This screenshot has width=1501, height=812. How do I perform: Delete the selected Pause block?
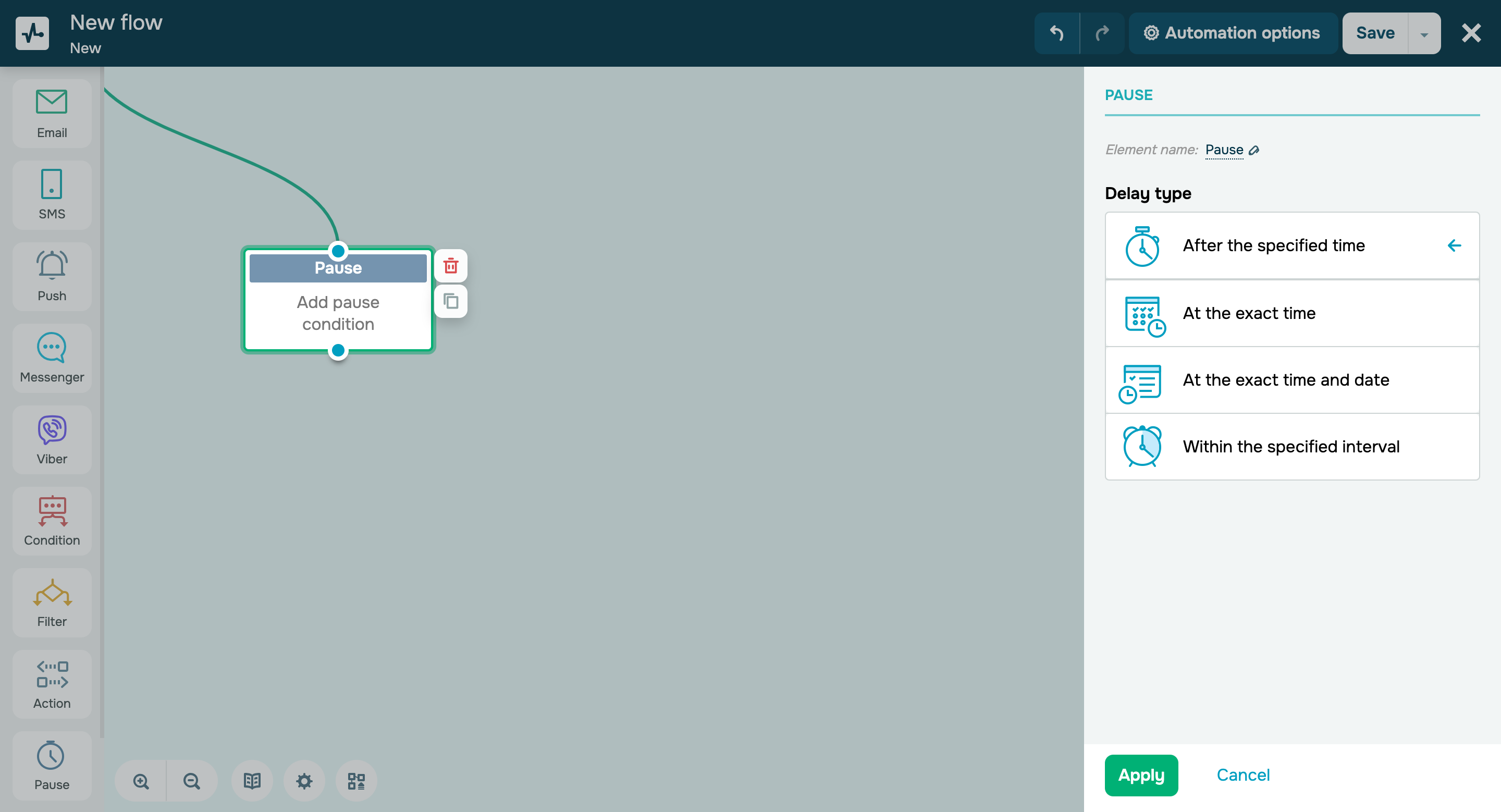point(450,266)
